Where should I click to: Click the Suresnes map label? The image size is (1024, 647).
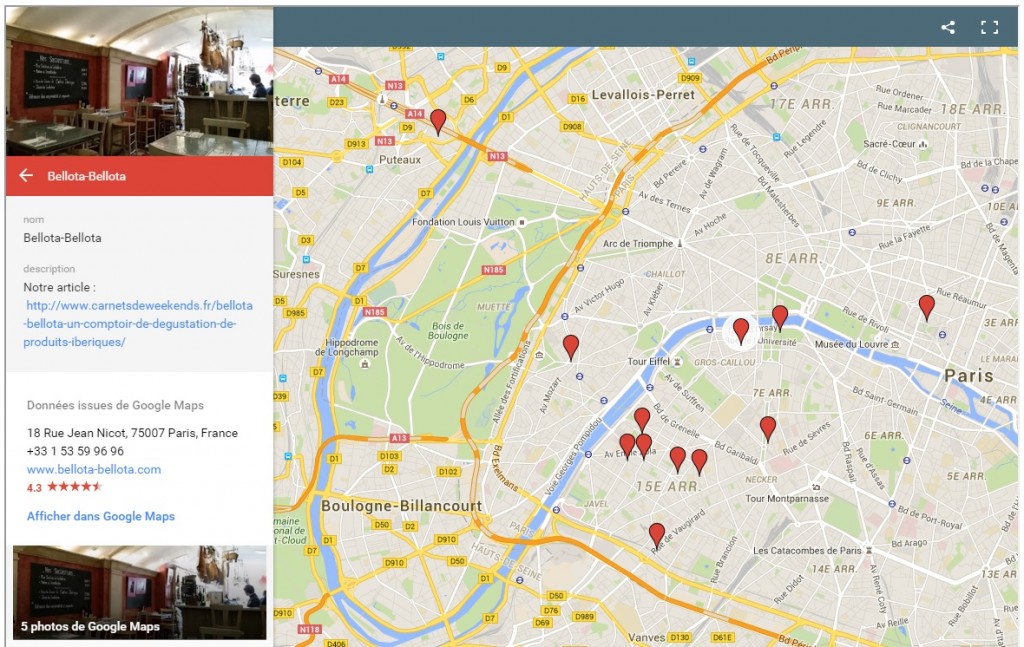point(296,274)
